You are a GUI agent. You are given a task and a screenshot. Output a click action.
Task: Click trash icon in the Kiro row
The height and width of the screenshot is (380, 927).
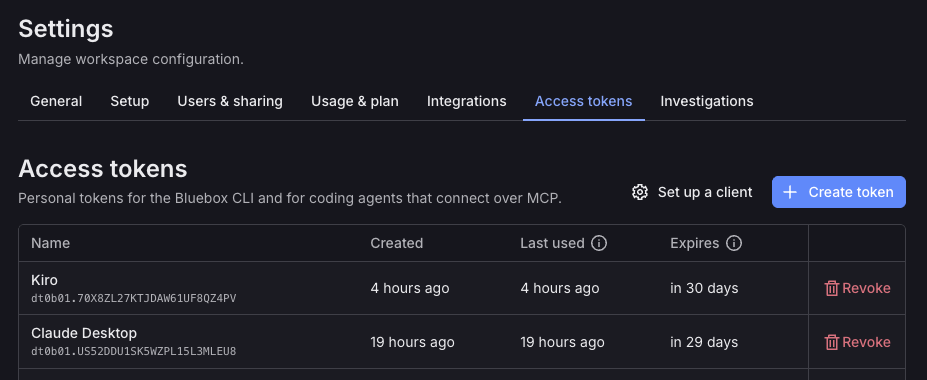832,288
